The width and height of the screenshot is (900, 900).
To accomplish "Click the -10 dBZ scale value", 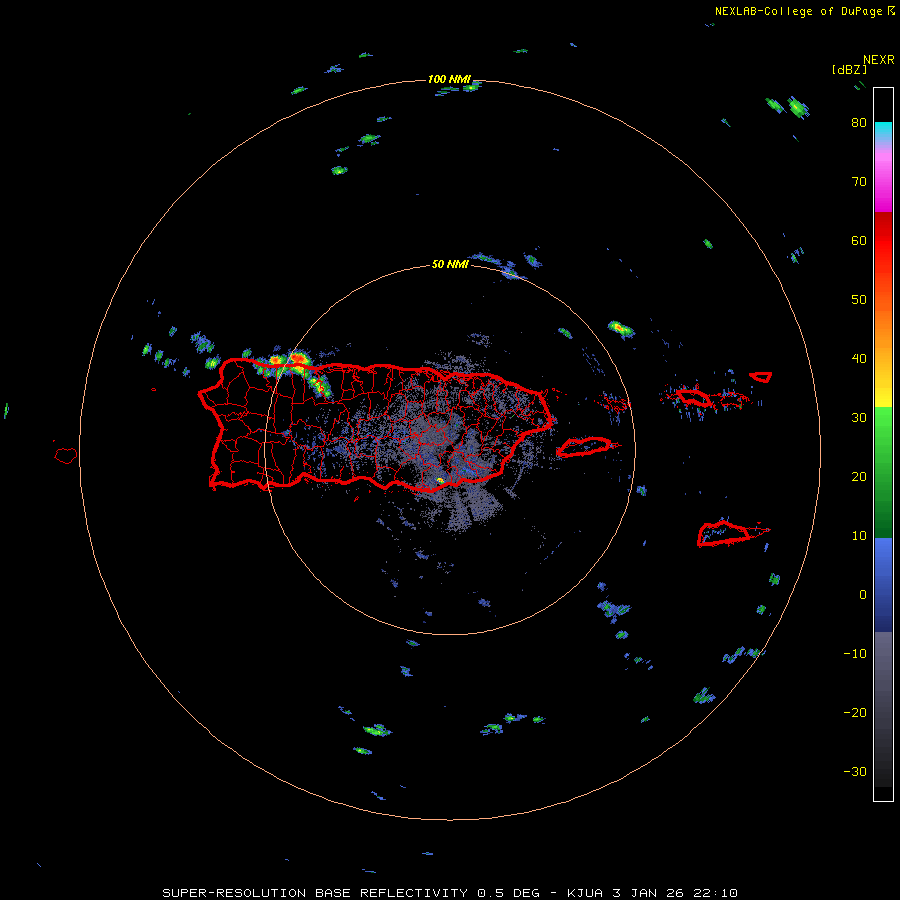I will pyautogui.click(x=855, y=654).
